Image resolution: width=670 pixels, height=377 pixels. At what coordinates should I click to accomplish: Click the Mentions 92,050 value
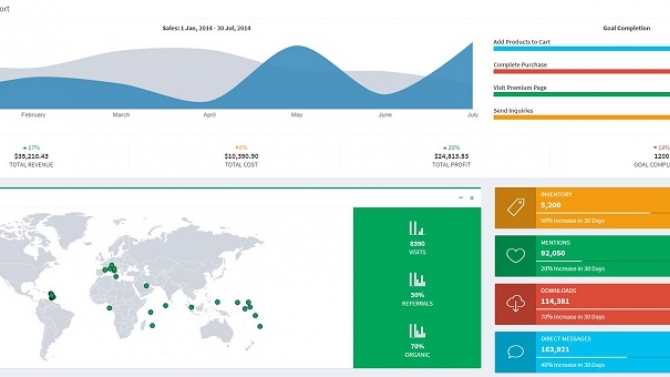[x=553, y=253]
